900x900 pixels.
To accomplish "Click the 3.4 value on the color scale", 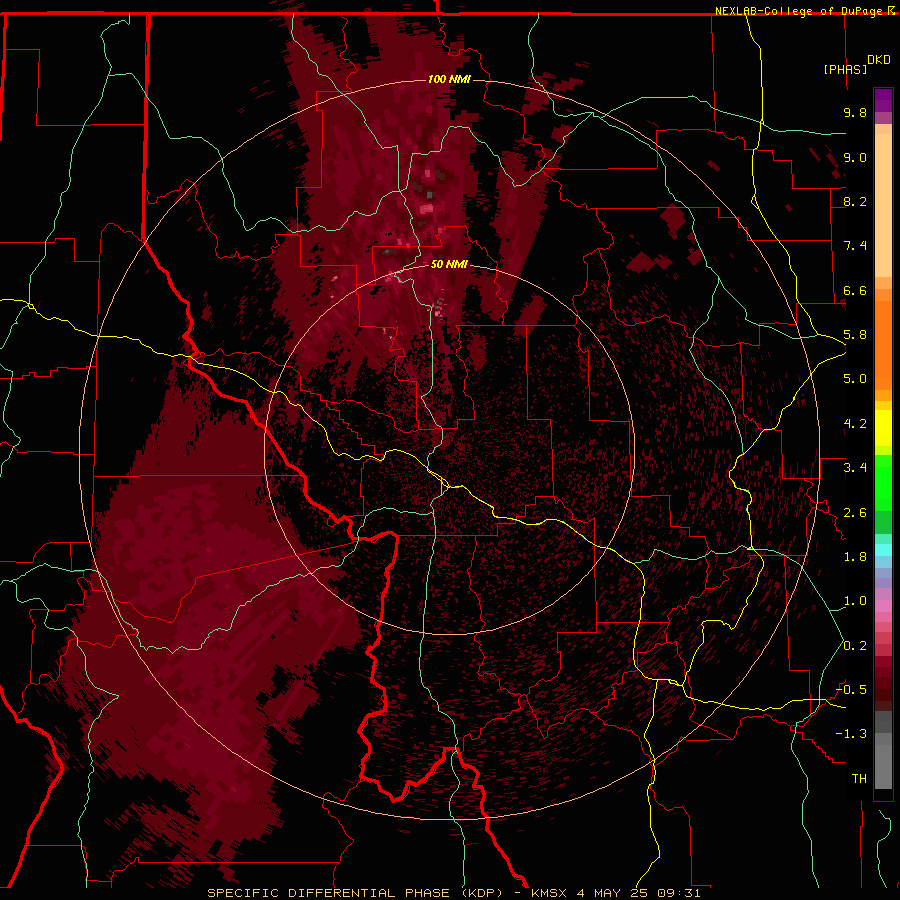I will 855,468.
